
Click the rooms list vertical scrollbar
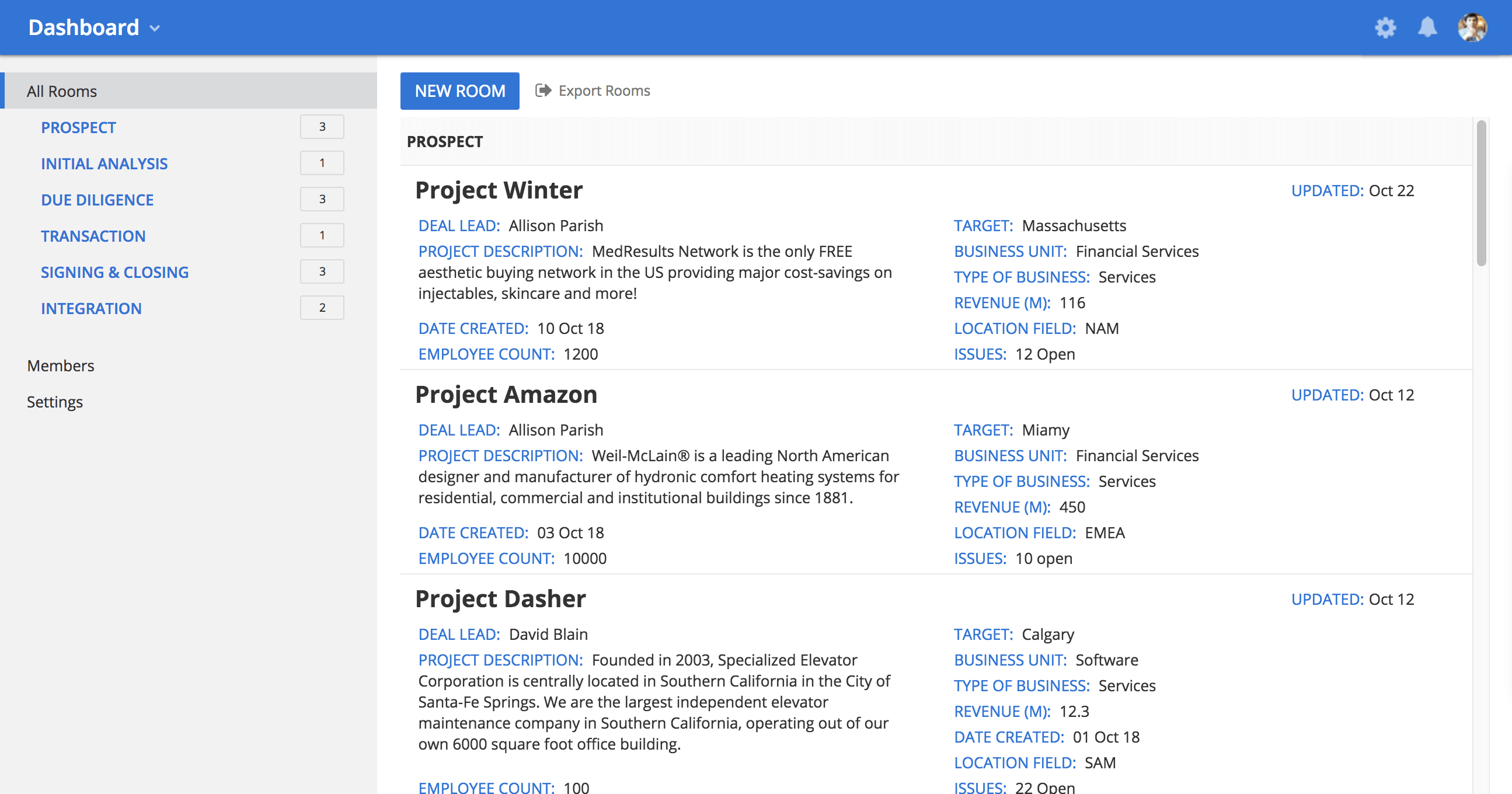[x=1480, y=194]
